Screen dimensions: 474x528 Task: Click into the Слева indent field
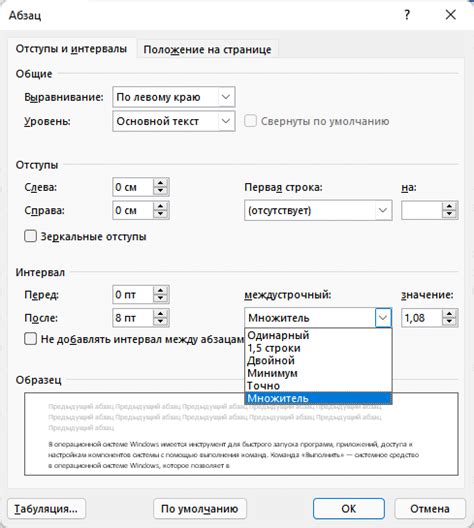(133, 187)
